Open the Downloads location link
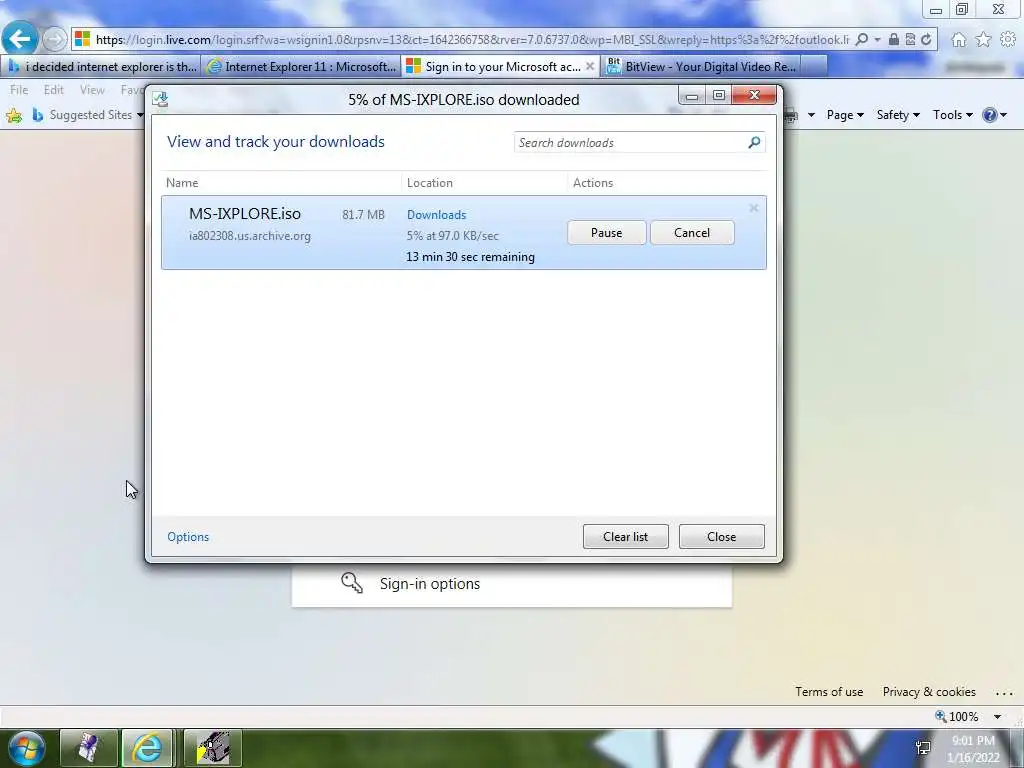Screen dimensions: 1024x768 click(436, 215)
